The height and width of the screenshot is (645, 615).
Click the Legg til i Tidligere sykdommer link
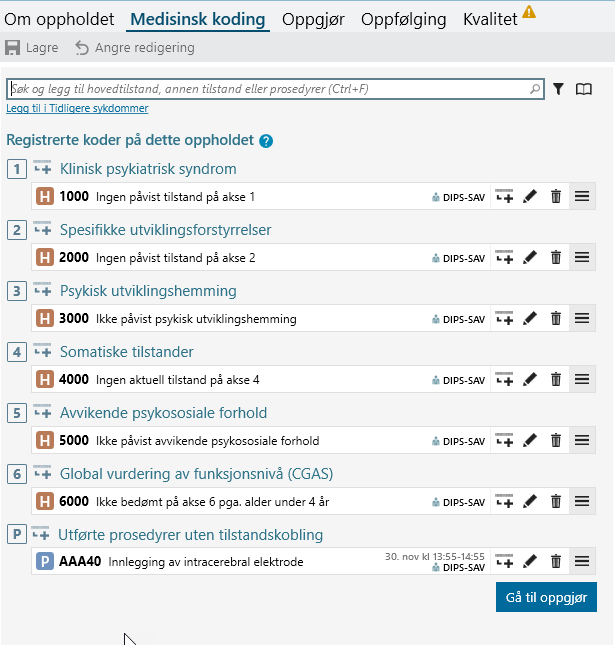click(x=77, y=108)
